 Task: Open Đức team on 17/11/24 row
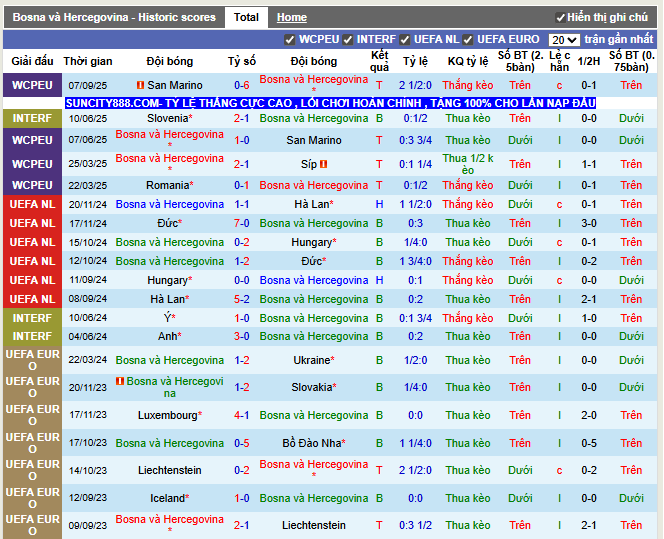pyautogui.click(x=167, y=223)
